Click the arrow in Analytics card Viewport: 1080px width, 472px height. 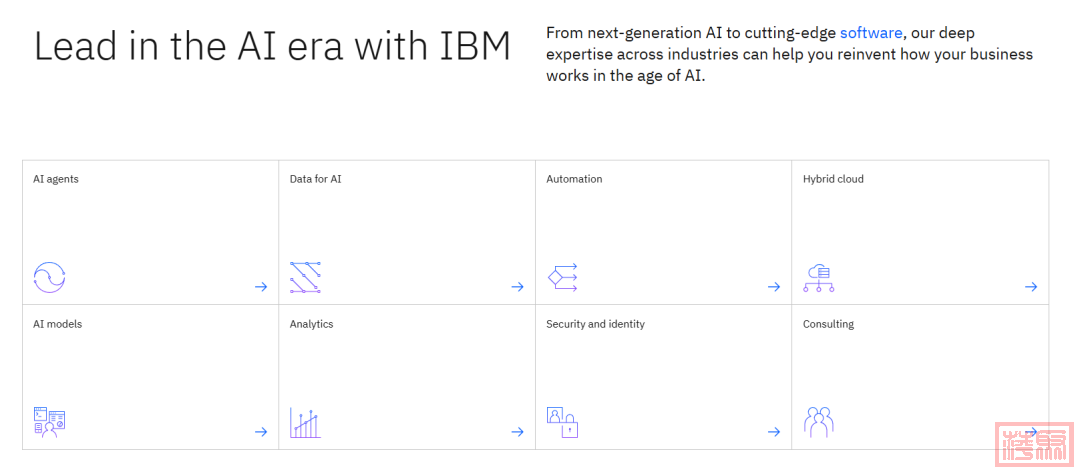[x=517, y=432]
